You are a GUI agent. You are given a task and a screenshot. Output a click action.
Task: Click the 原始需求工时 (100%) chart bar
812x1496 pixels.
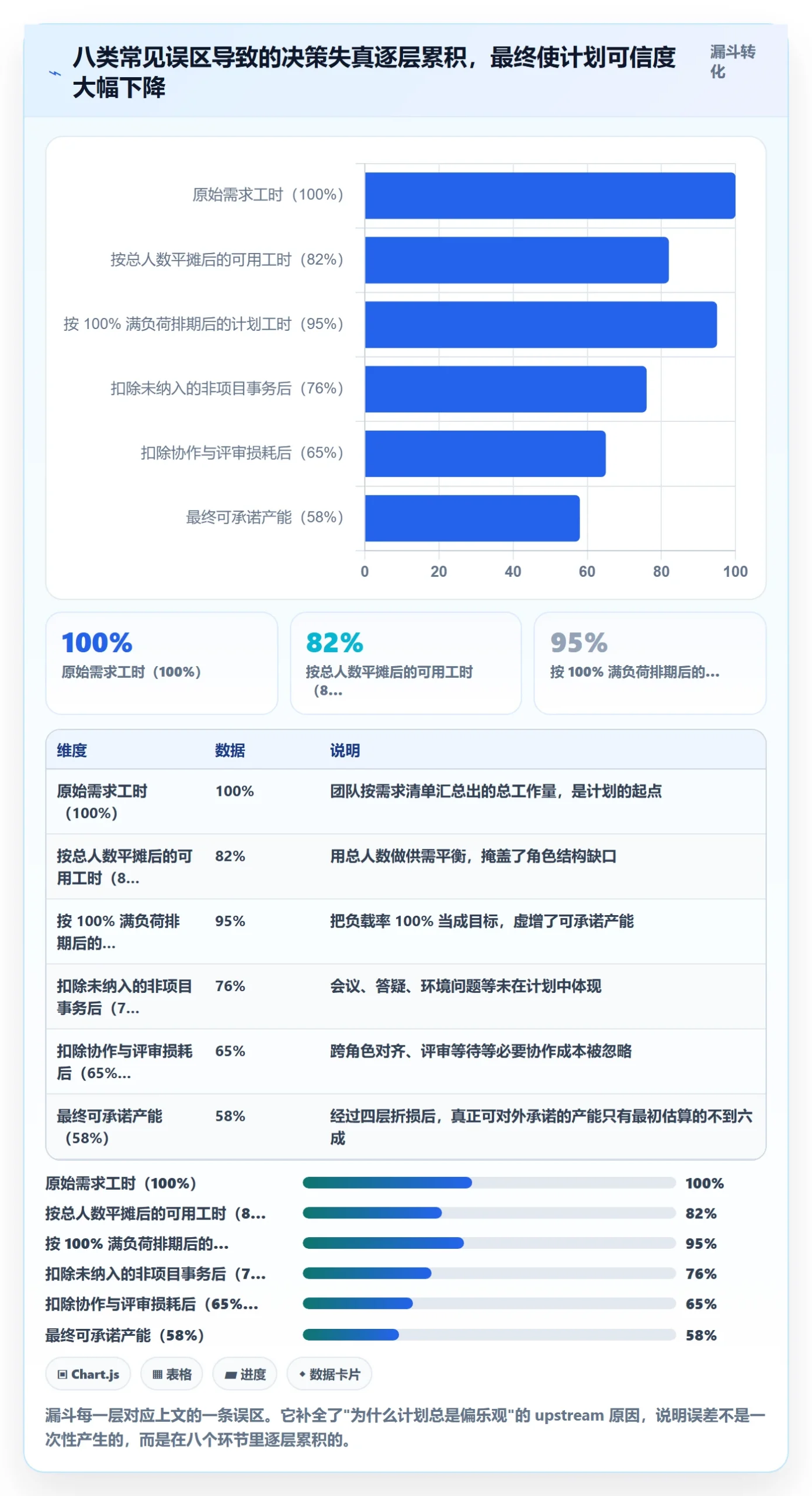(x=550, y=196)
